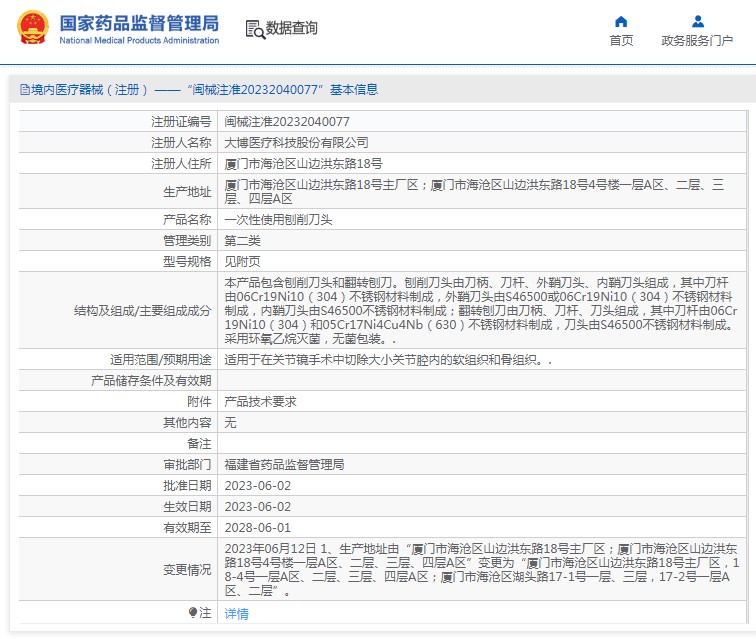The height and width of the screenshot is (639, 756).
Task: Click the 备注 row label
Action: tap(199, 444)
